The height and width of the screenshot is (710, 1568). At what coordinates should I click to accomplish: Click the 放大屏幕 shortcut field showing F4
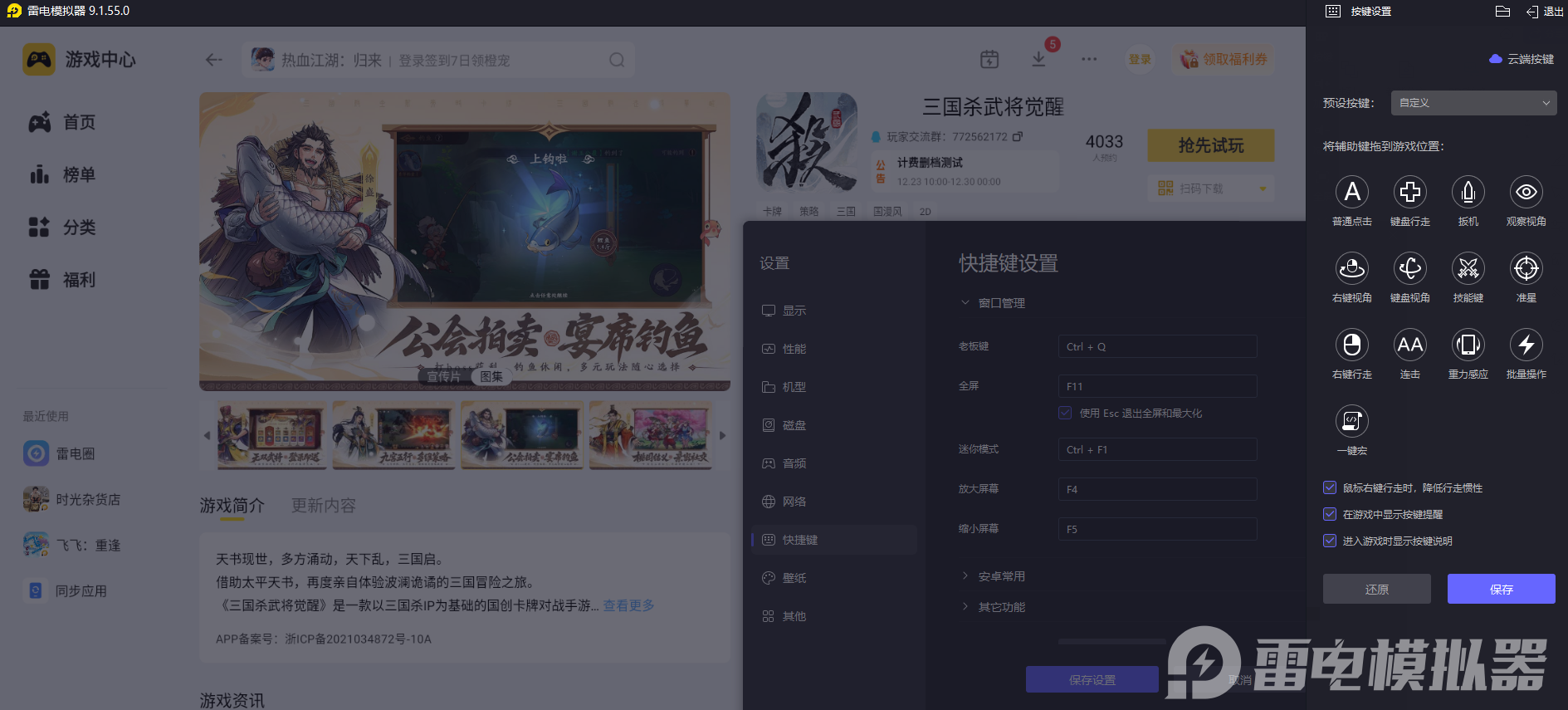coord(1157,489)
